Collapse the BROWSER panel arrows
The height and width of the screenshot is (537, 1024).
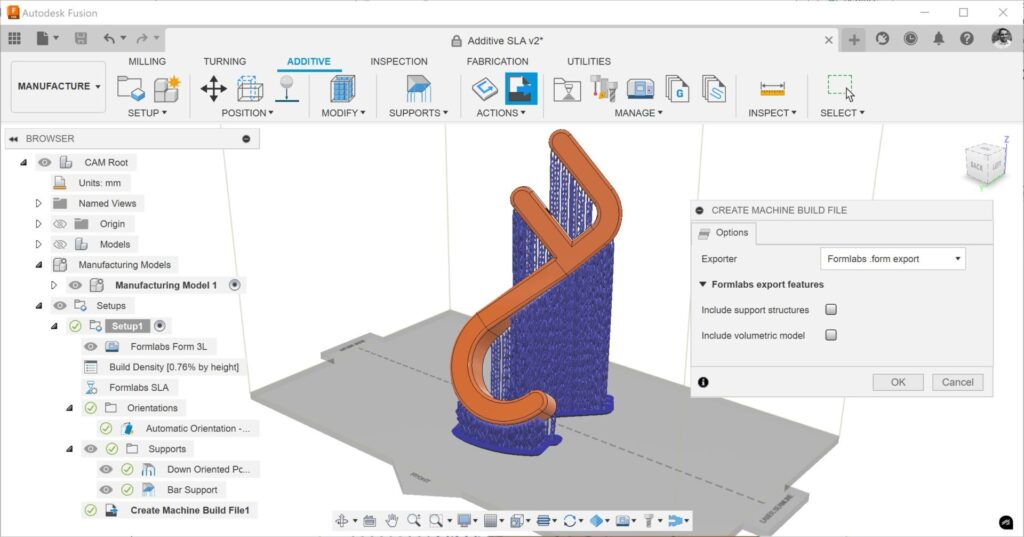click(x=13, y=138)
